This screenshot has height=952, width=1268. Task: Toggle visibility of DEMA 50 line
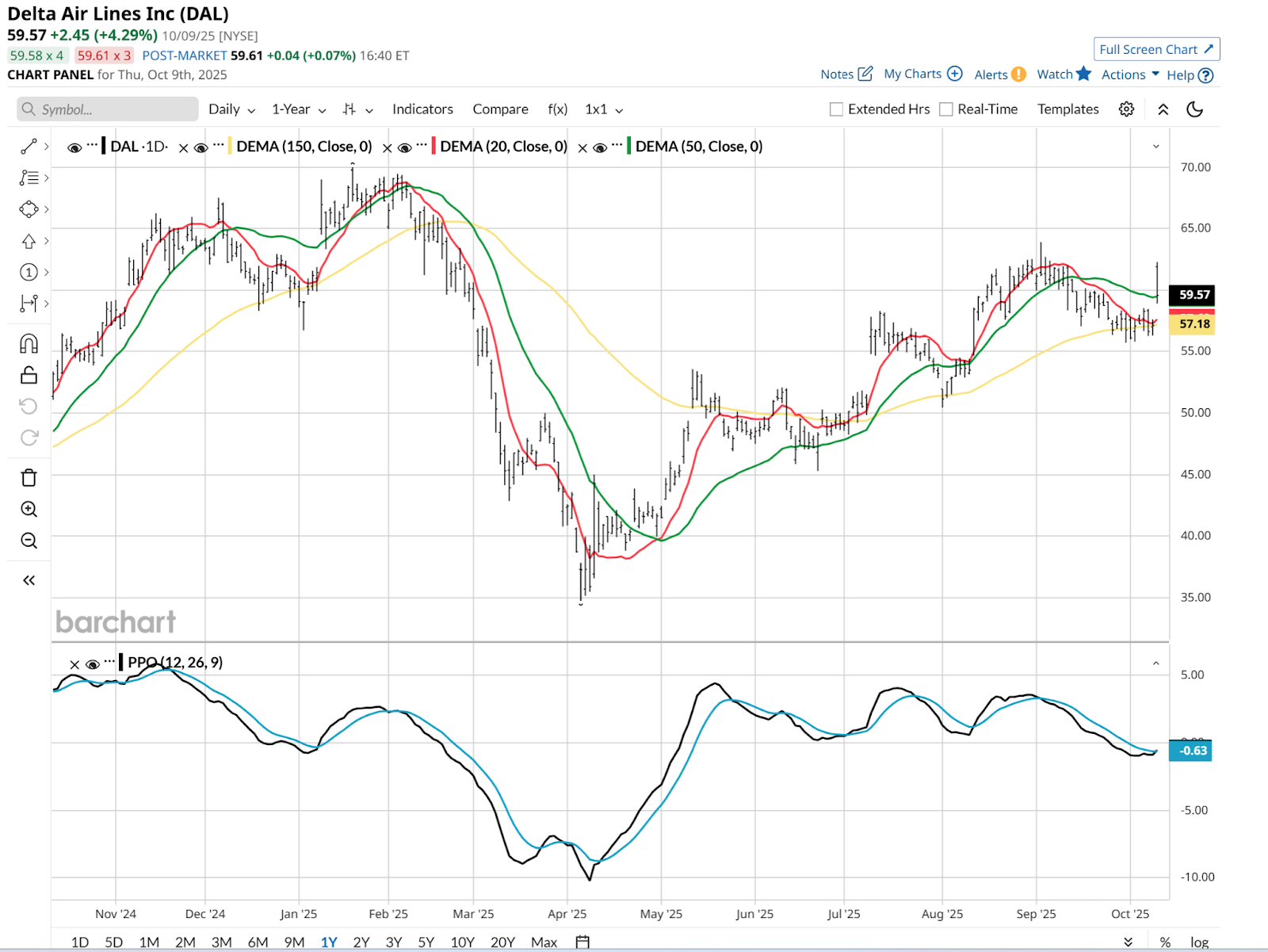pyautogui.click(x=600, y=147)
